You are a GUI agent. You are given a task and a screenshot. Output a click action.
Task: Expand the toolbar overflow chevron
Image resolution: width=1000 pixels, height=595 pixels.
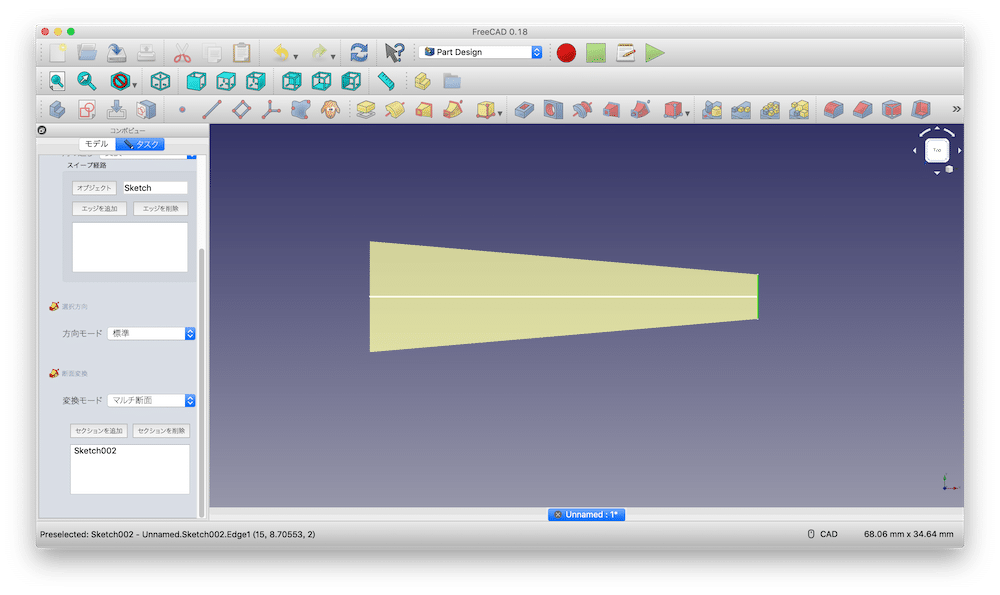point(956,110)
